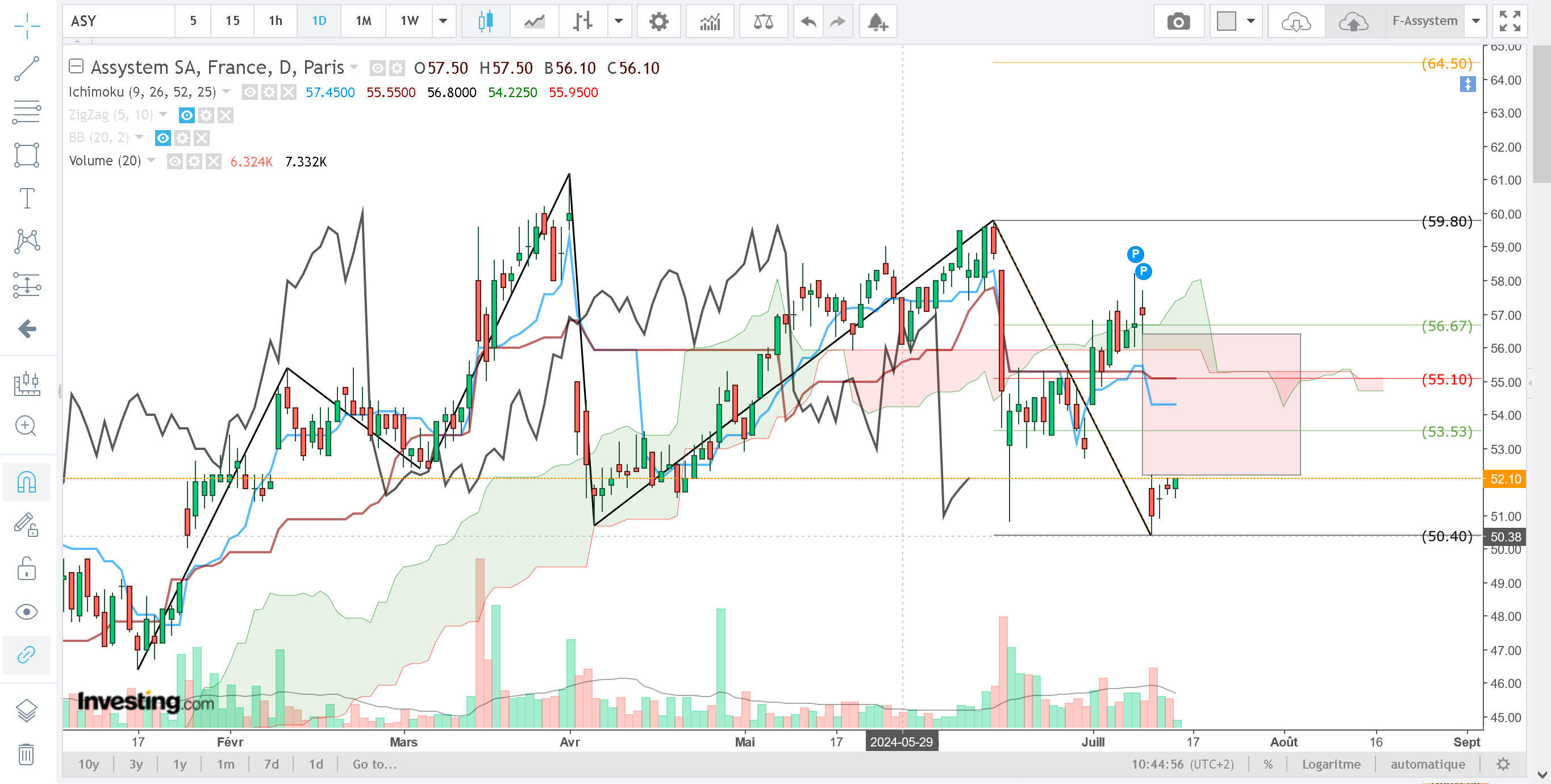The width and height of the screenshot is (1551, 784).
Task: Select the trend line drawing tool
Action: click(27, 69)
